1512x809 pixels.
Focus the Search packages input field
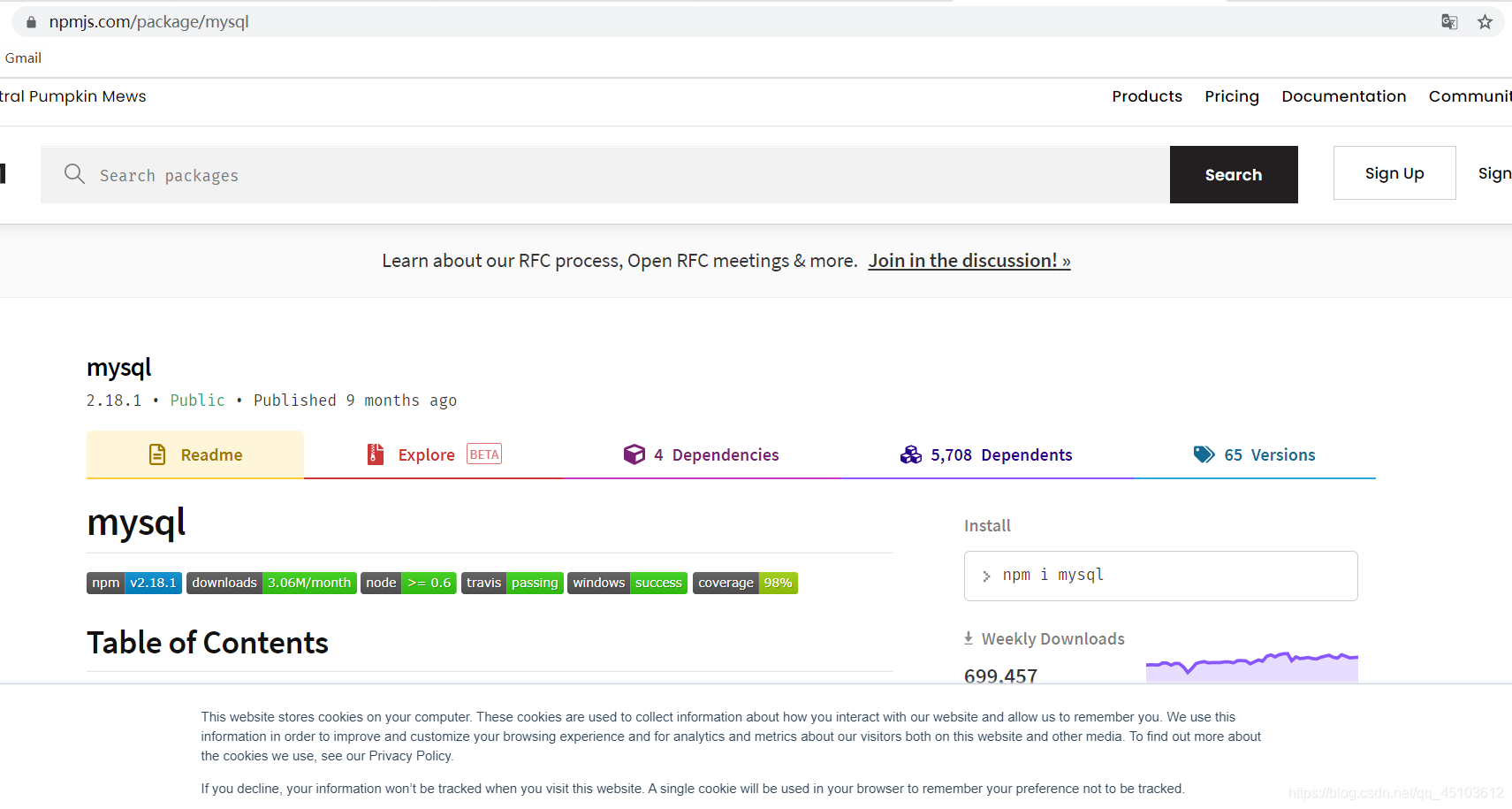(x=605, y=174)
